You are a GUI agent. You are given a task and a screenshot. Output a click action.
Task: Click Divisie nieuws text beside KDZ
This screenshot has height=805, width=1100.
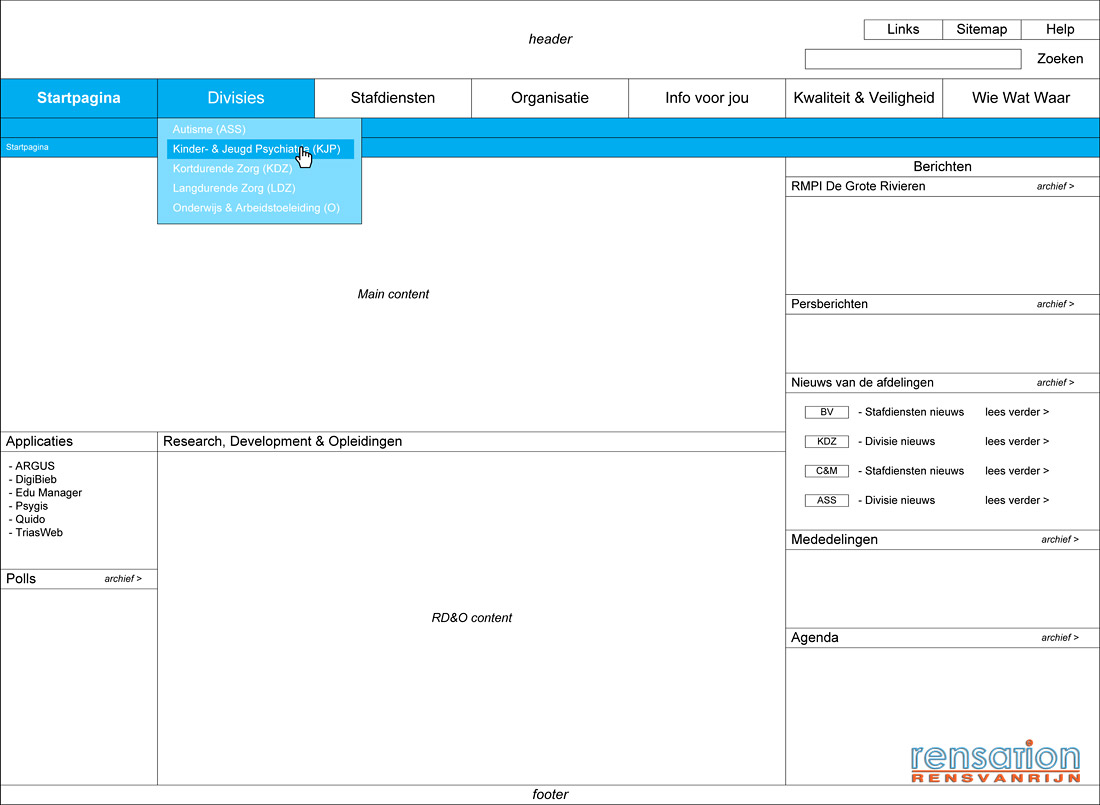899,441
